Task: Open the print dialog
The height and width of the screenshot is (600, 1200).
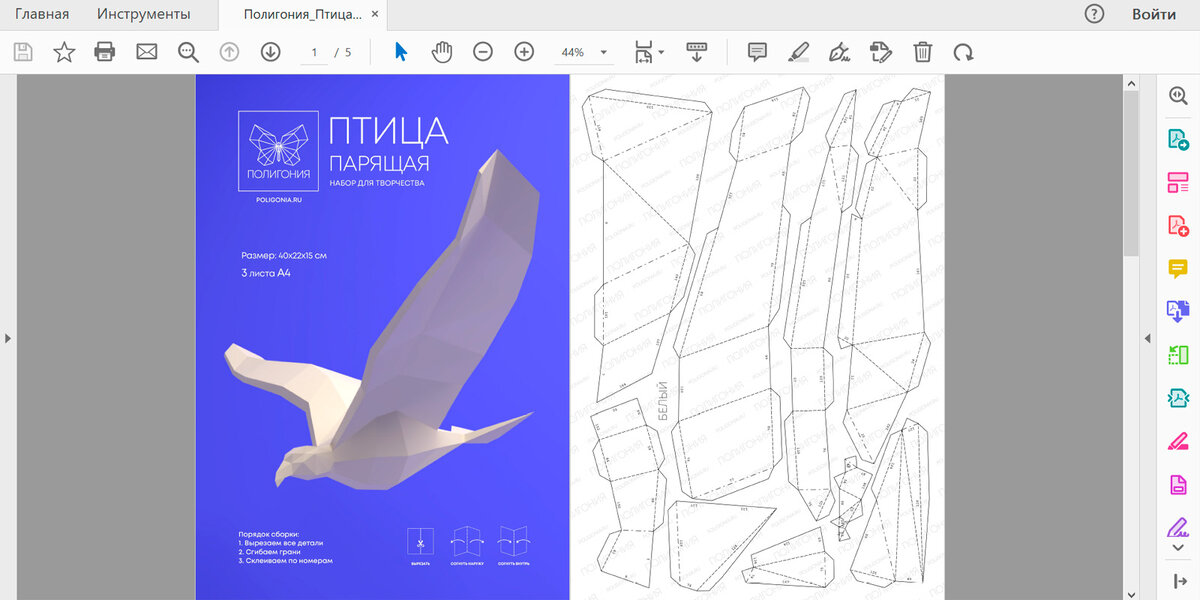Action: (105, 52)
